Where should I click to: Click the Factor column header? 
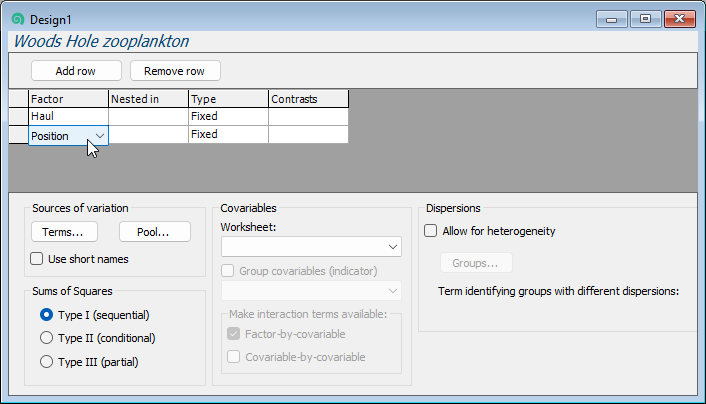click(68, 99)
